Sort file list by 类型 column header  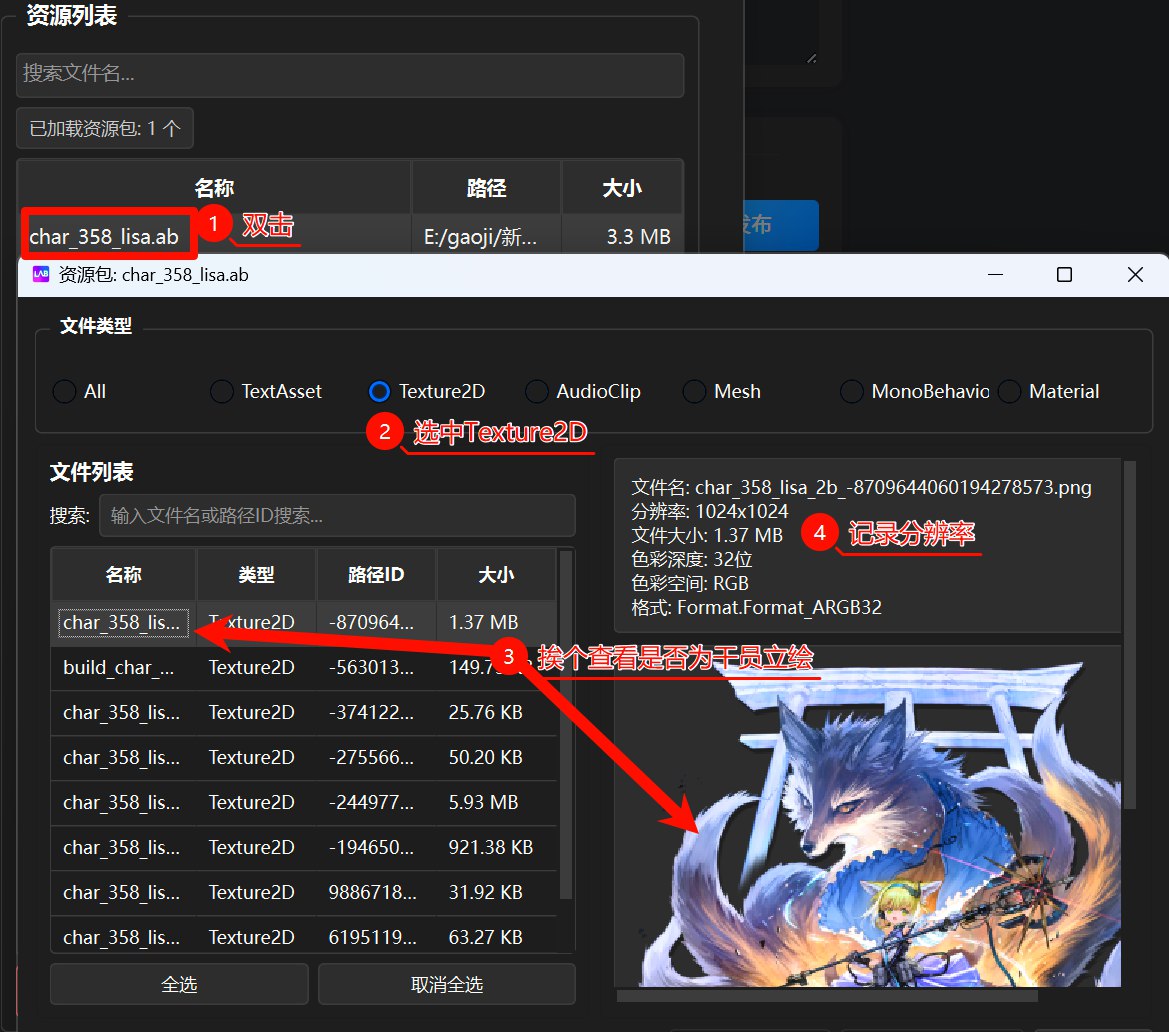(256, 574)
